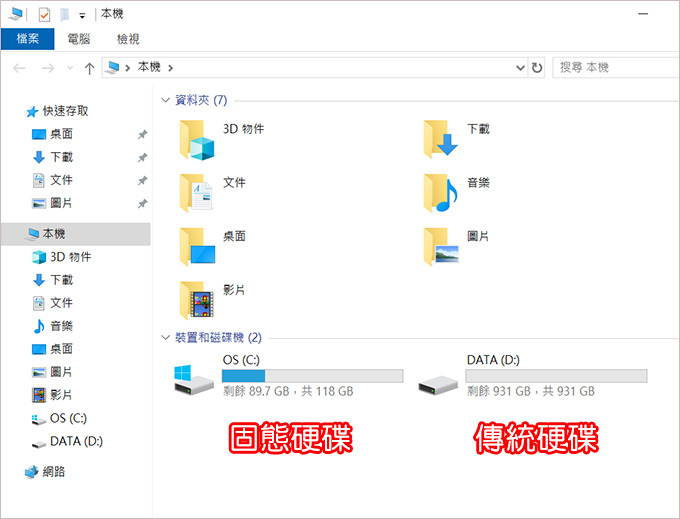Screen dimensions: 680x519
Task: Click the 搜尋 本機 search box
Action: click(616, 68)
